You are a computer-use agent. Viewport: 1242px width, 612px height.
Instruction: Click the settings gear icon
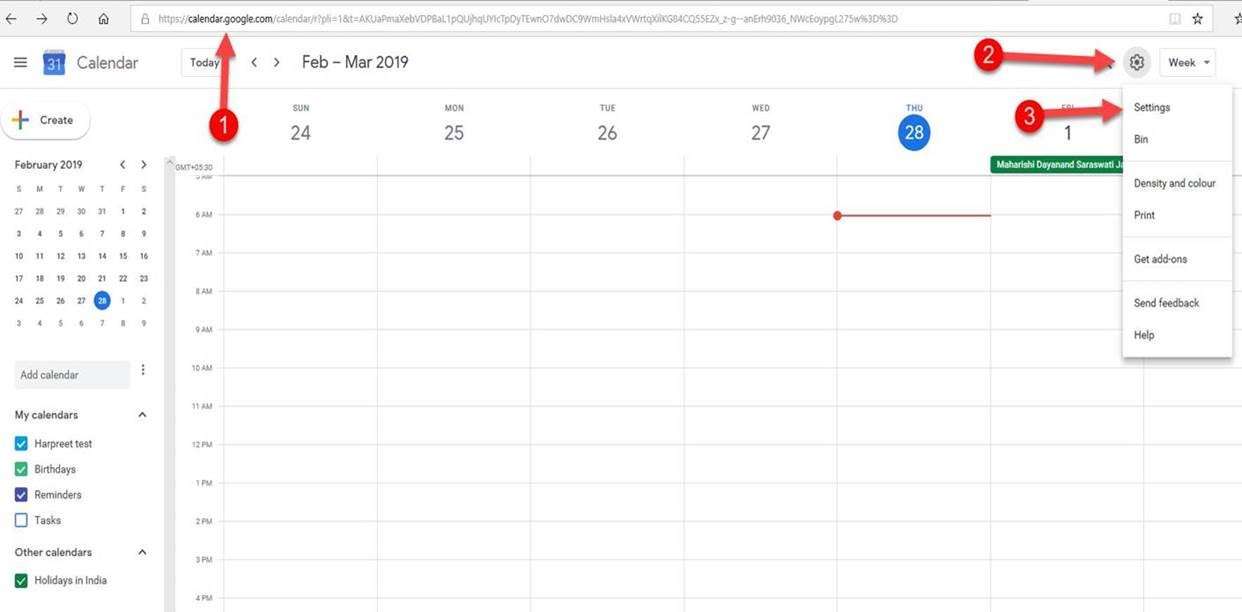1136,62
